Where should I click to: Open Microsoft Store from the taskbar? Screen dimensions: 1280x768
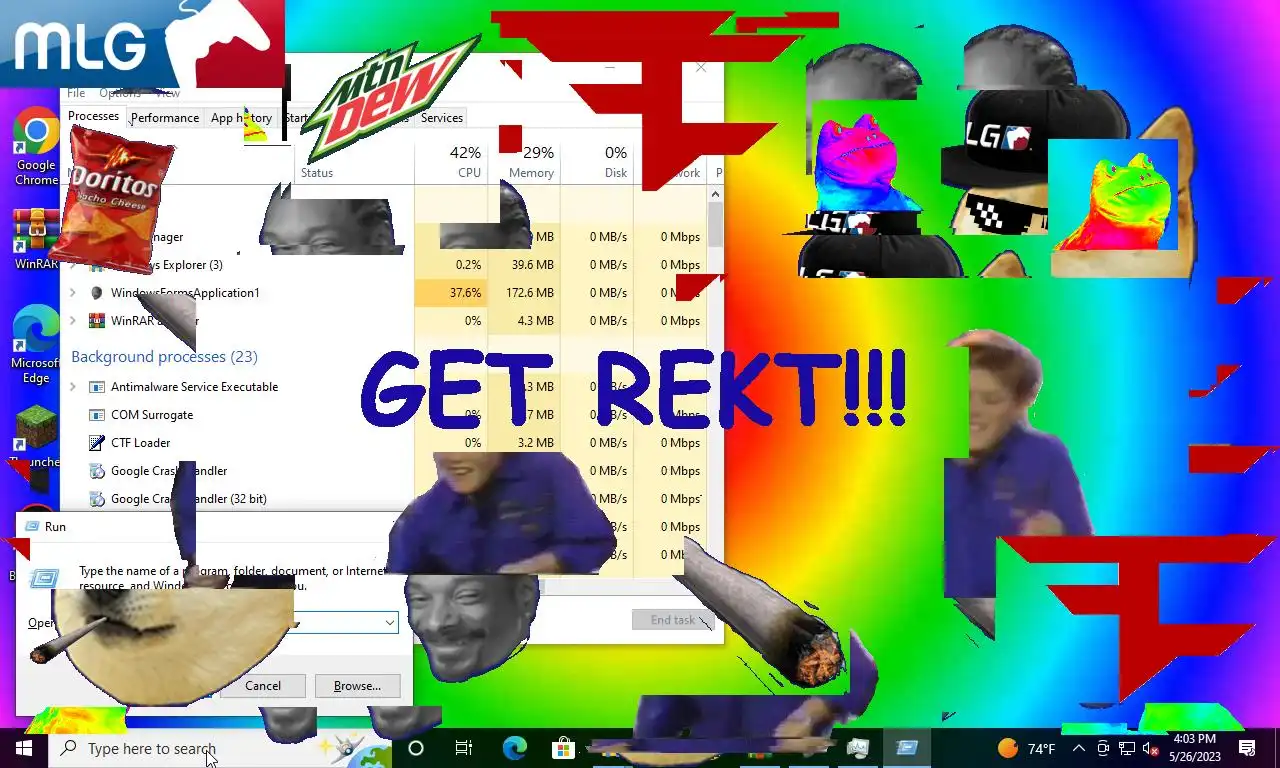tap(563, 748)
